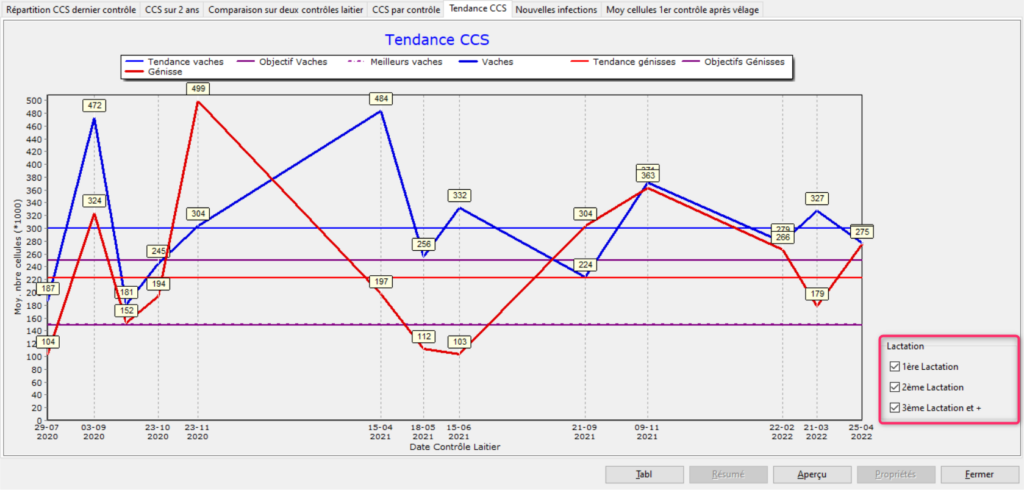
Task: Select the Objectif Vaches legend entry
Action: tap(285, 61)
